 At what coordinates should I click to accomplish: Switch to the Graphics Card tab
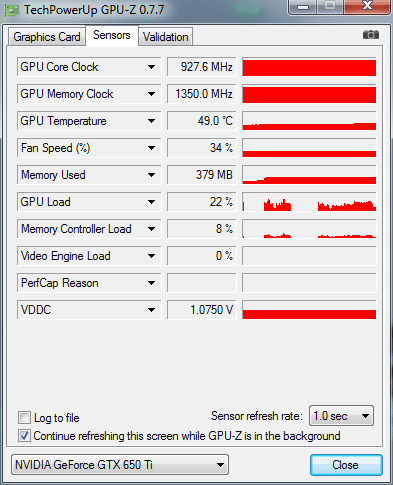pyautogui.click(x=47, y=37)
